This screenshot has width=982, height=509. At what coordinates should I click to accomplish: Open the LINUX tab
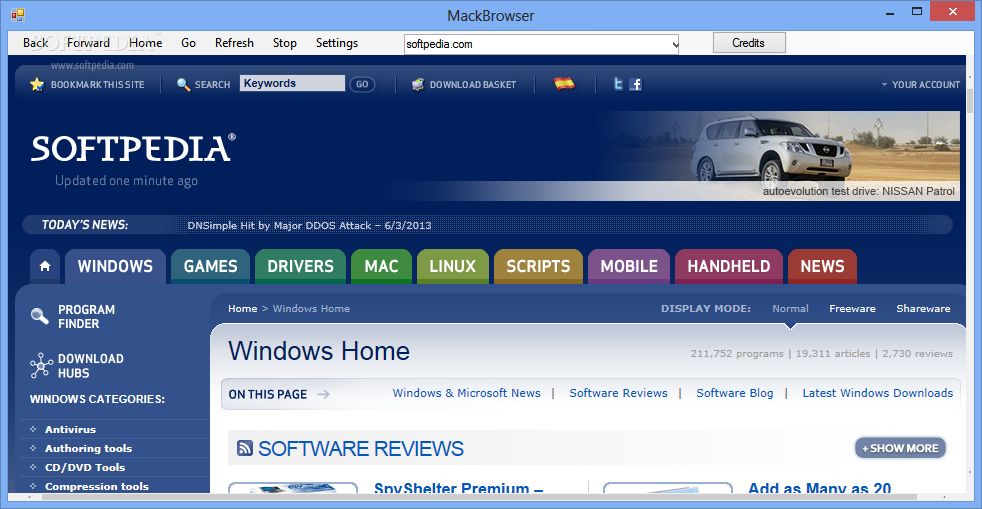[x=453, y=266]
